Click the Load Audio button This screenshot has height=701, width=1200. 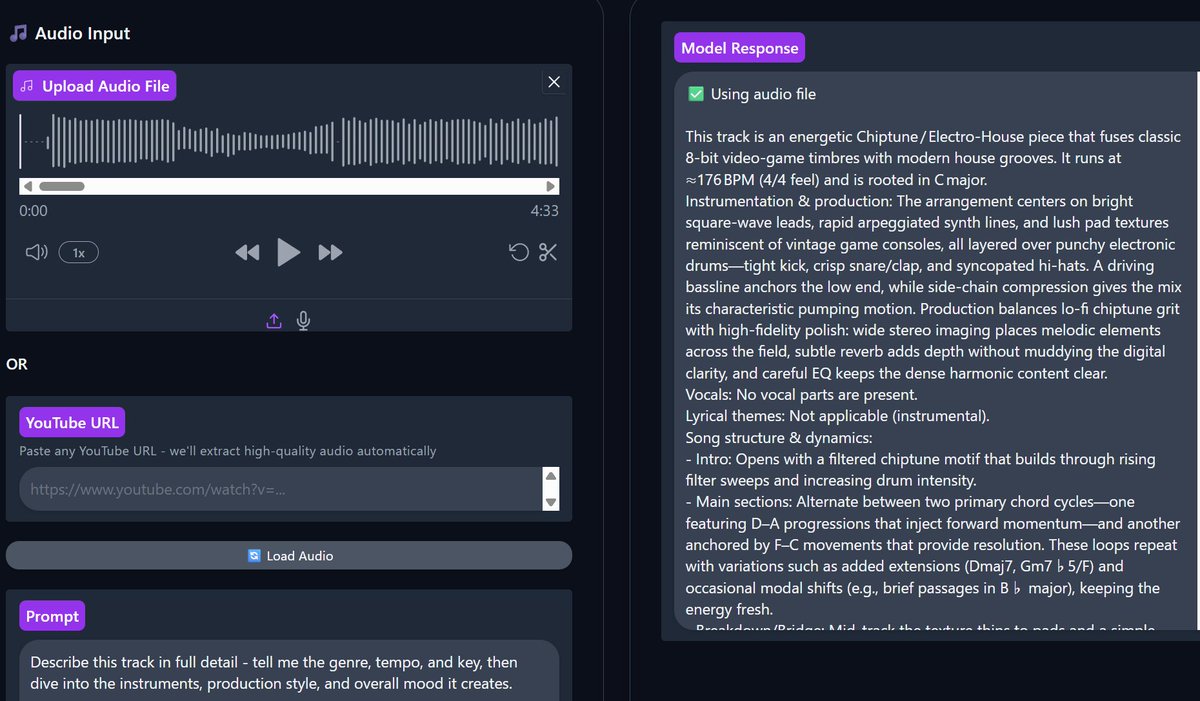click(x=289, y=555)
